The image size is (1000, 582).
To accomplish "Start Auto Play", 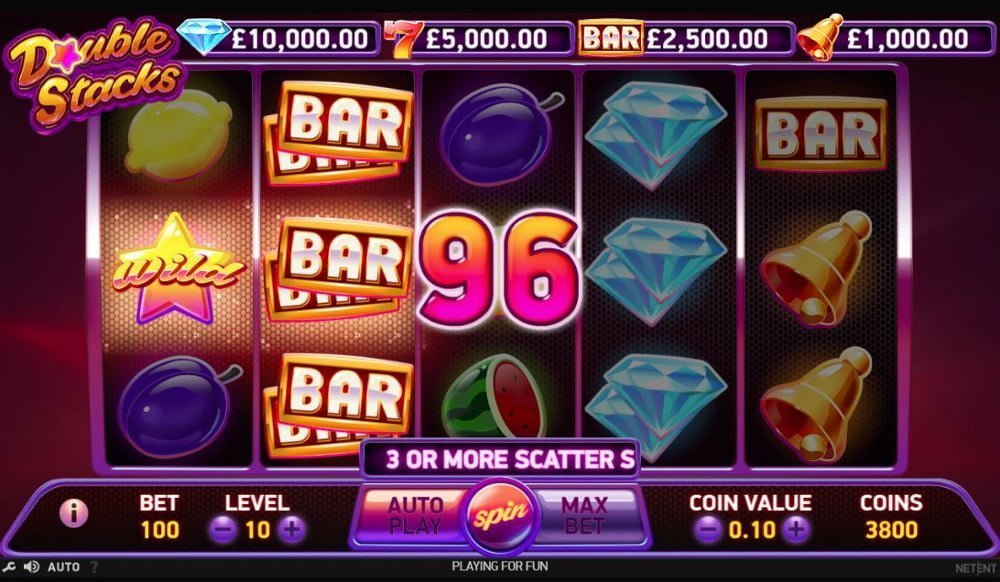I will (413, 515).
